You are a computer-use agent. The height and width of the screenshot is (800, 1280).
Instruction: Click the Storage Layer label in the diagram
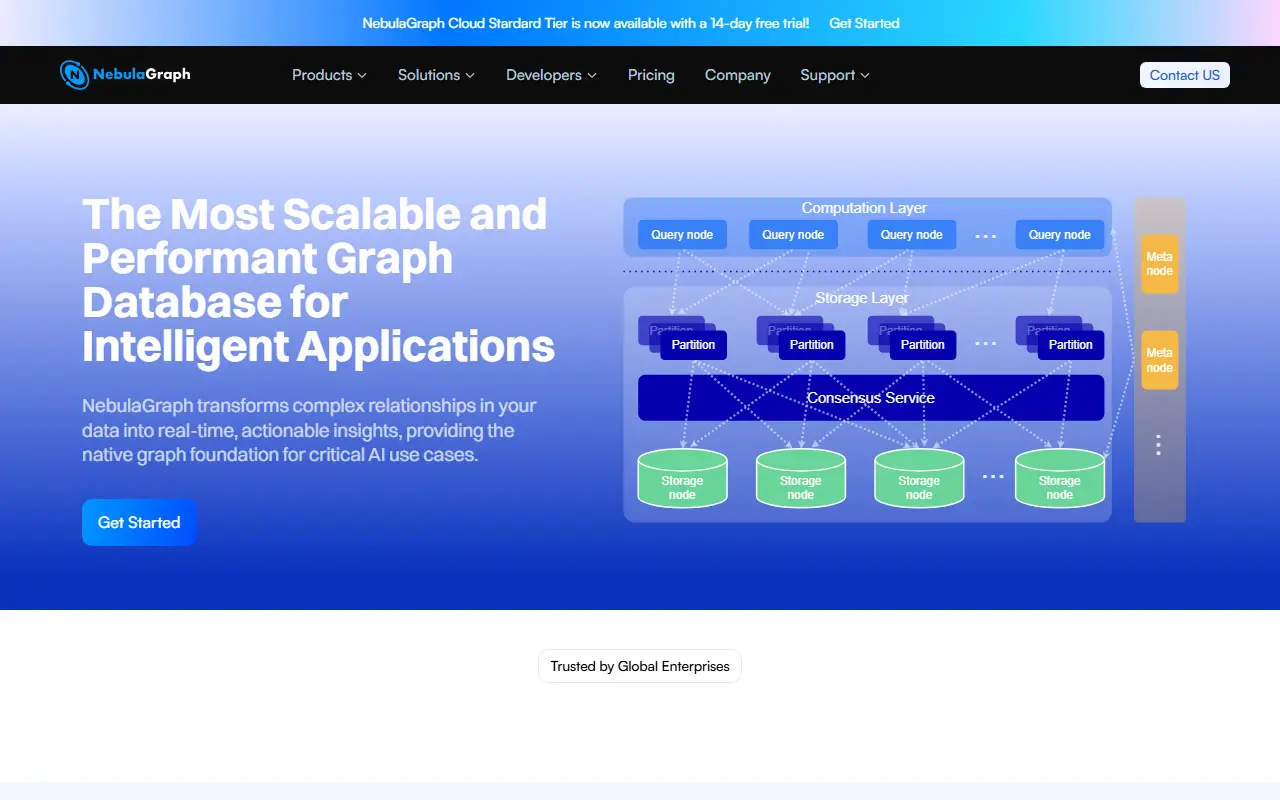click(862, 298)
